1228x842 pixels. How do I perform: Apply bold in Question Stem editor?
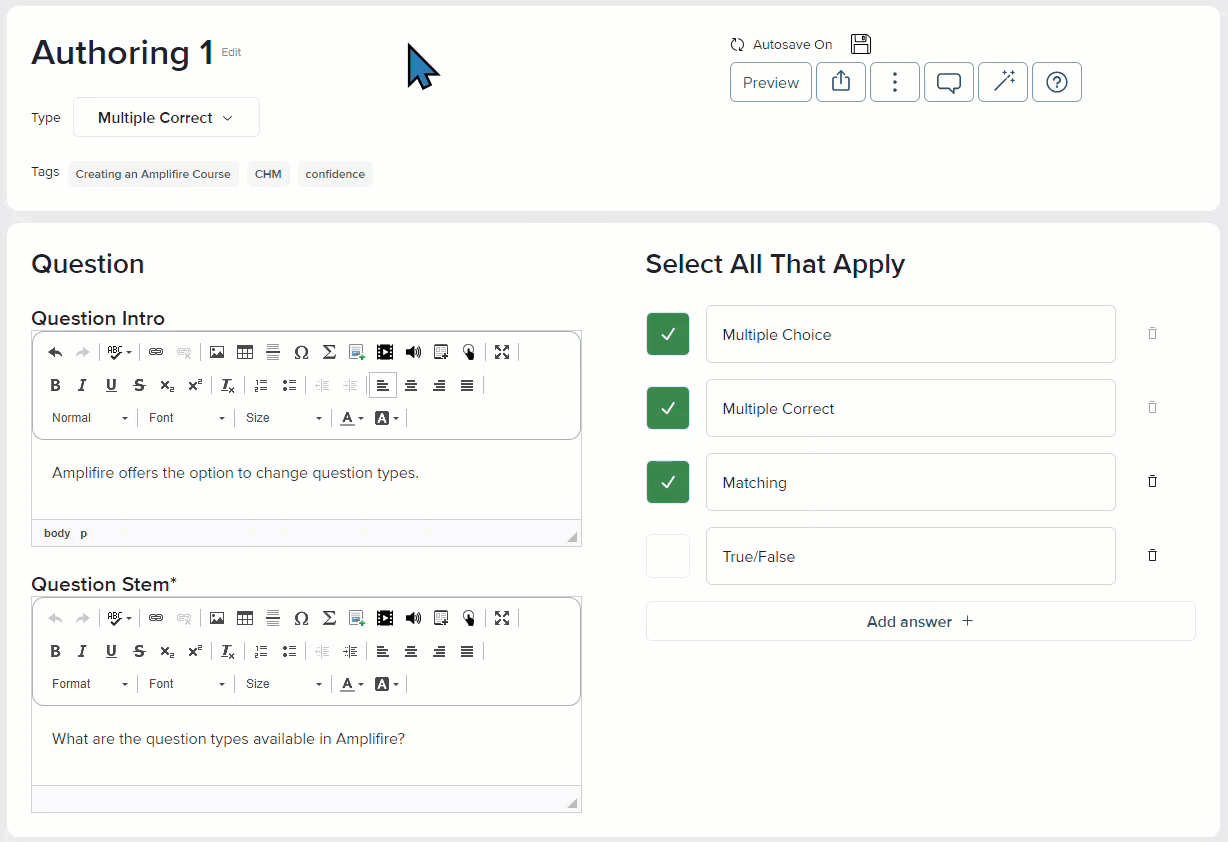(55, 651)
